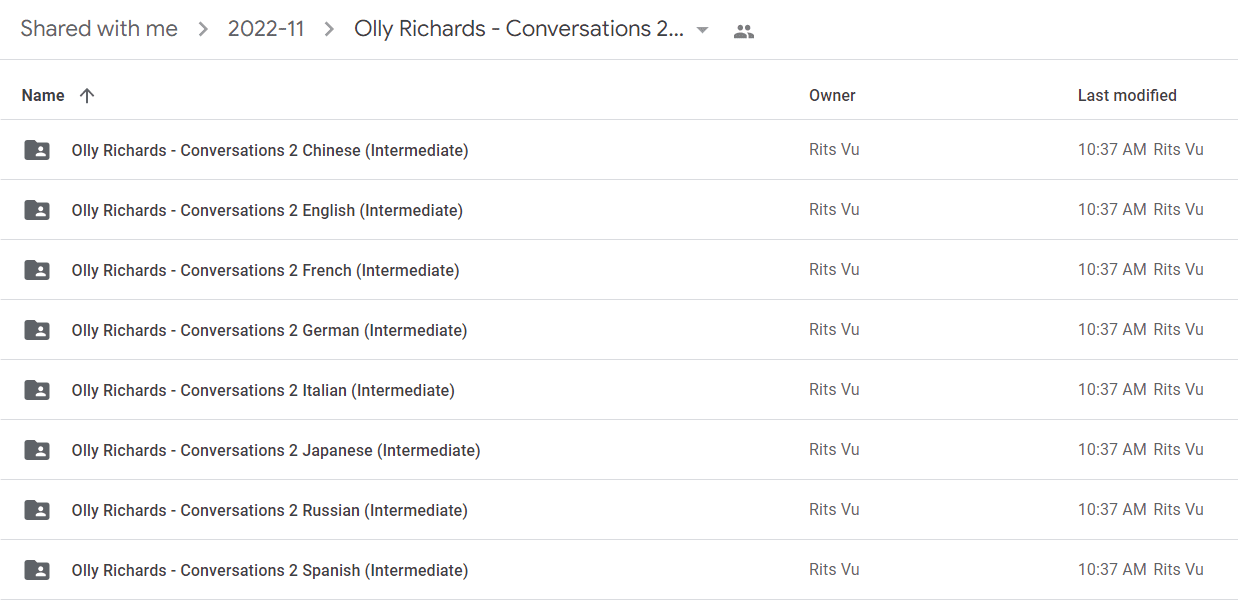This screenshot has height=604, width=1238.
Task: Toggle the sort direction arrow next to Name
Action: point(87,96)
